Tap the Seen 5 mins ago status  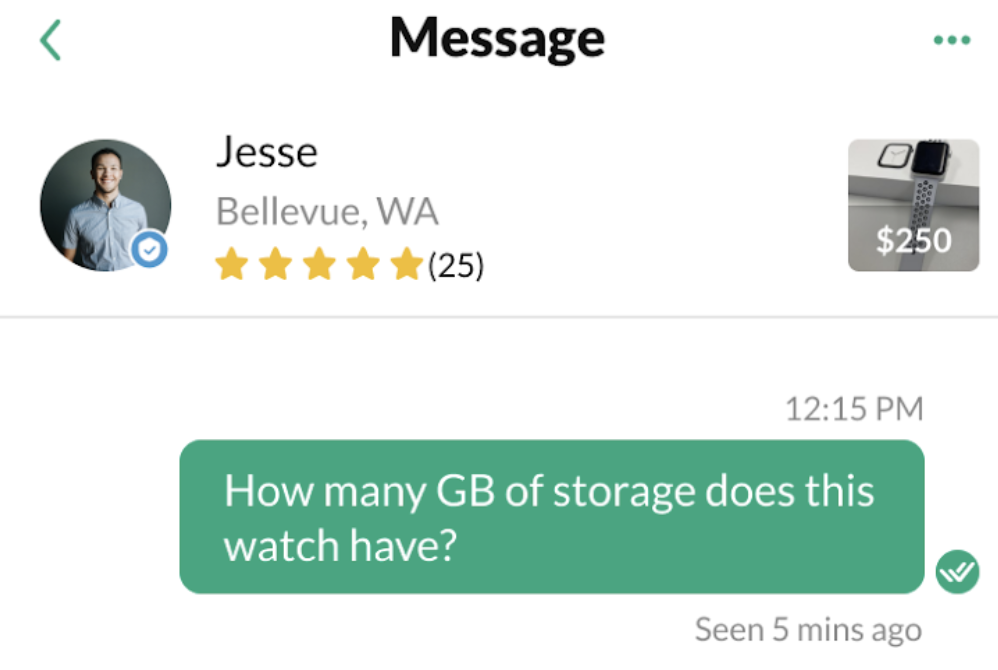tap(808, 630)
